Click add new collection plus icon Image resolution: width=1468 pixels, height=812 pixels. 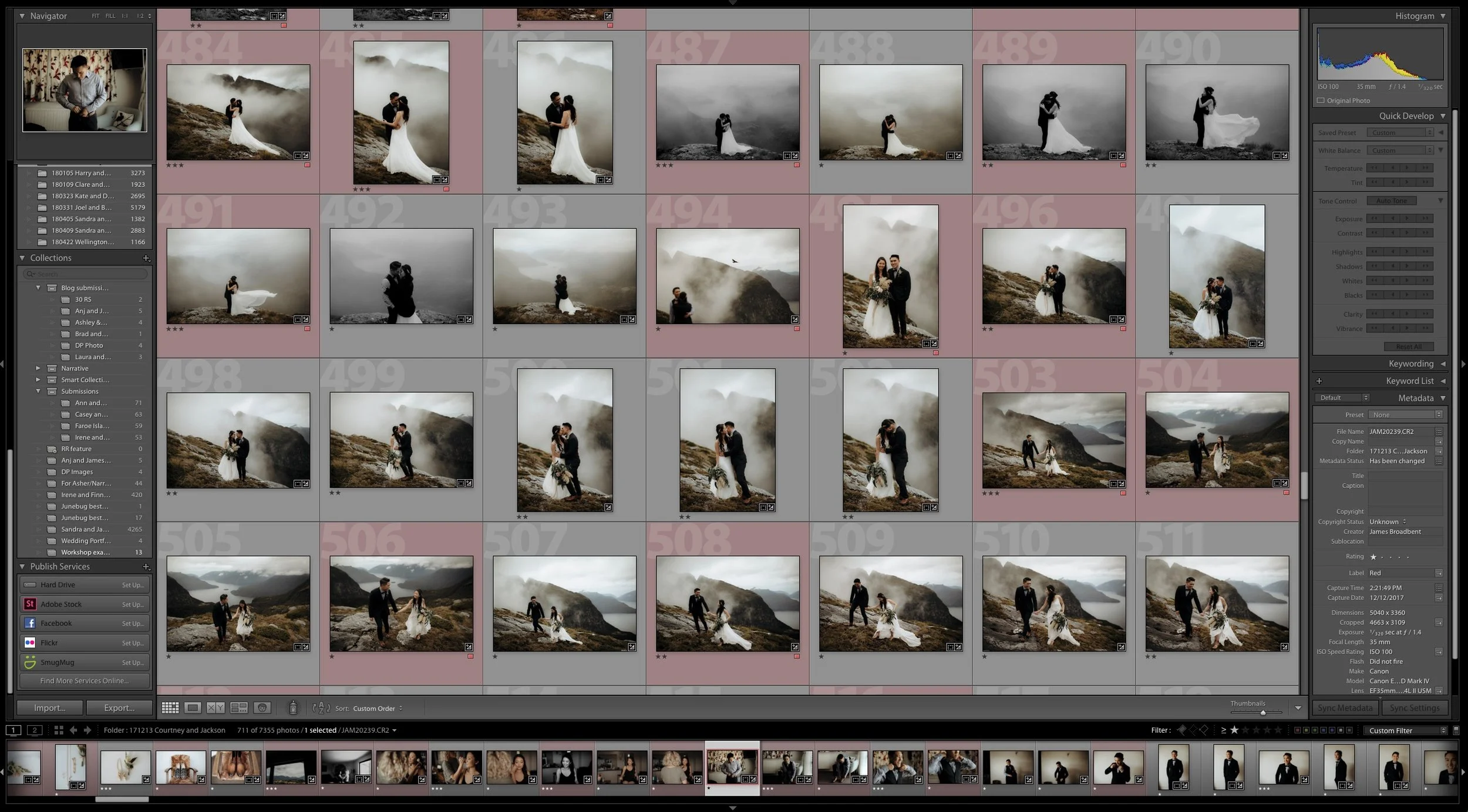[146, 258]
